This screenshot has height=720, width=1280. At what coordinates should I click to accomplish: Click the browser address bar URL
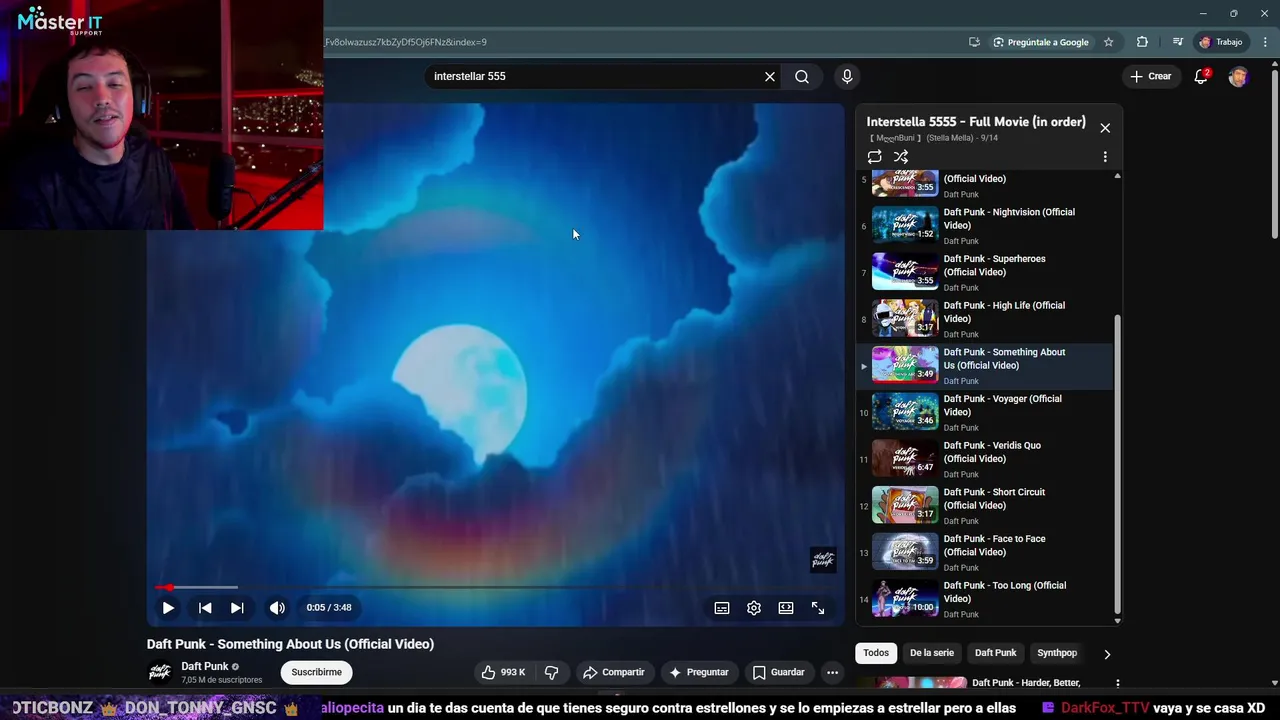[406, 42]
